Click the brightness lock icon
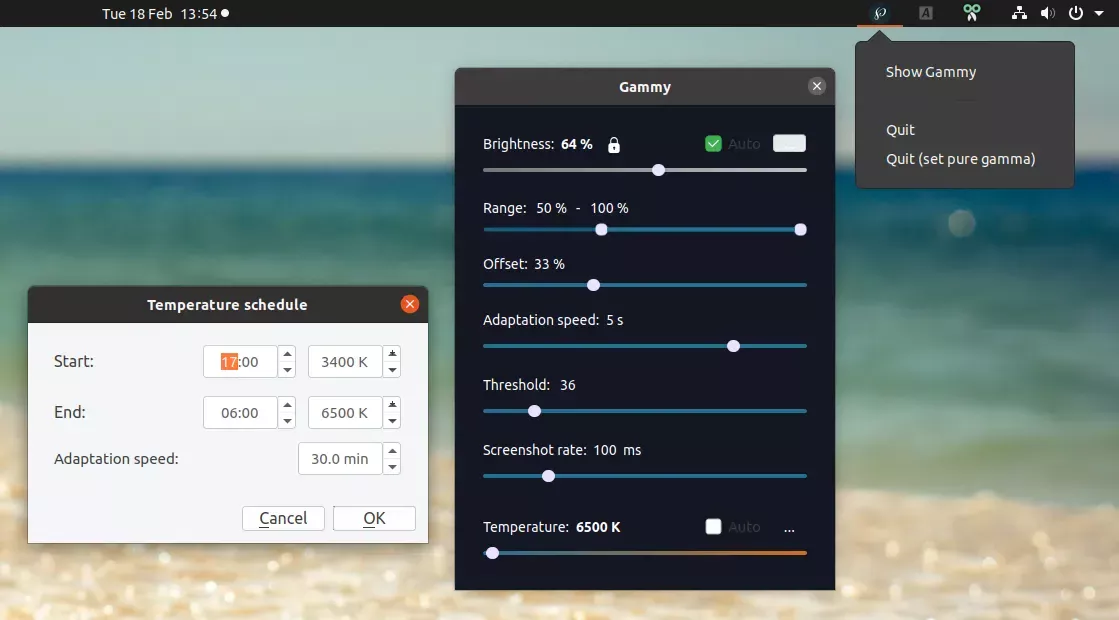 (x=613, y=144)
